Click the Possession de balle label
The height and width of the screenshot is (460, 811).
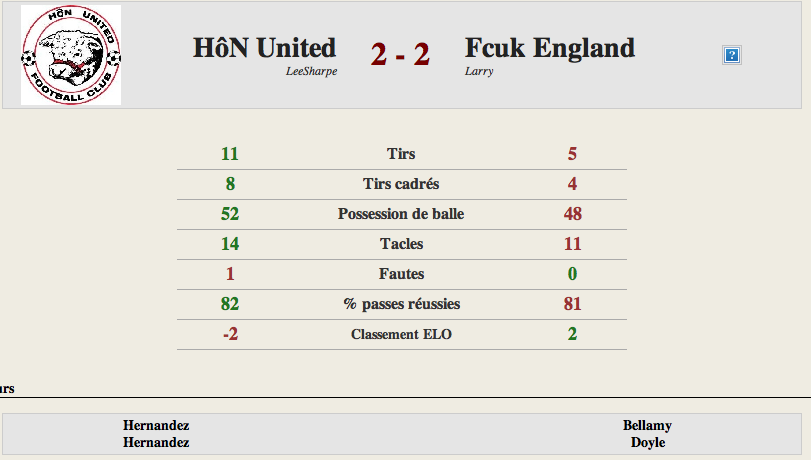click(x=401, y=214)
